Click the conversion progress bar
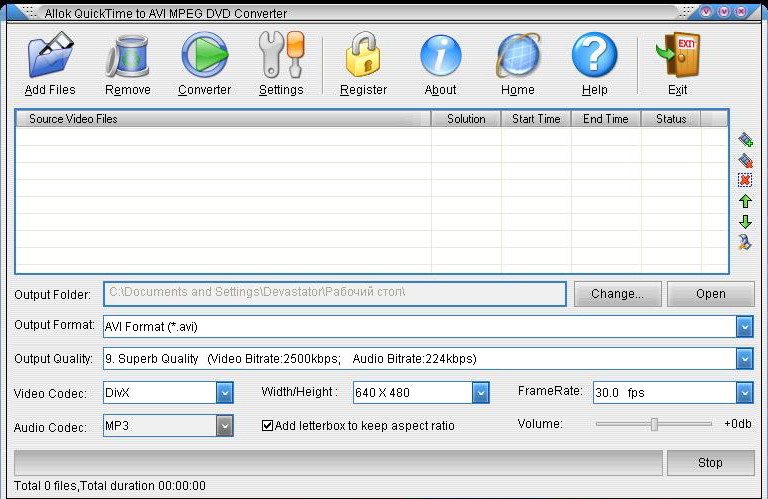 338,463
